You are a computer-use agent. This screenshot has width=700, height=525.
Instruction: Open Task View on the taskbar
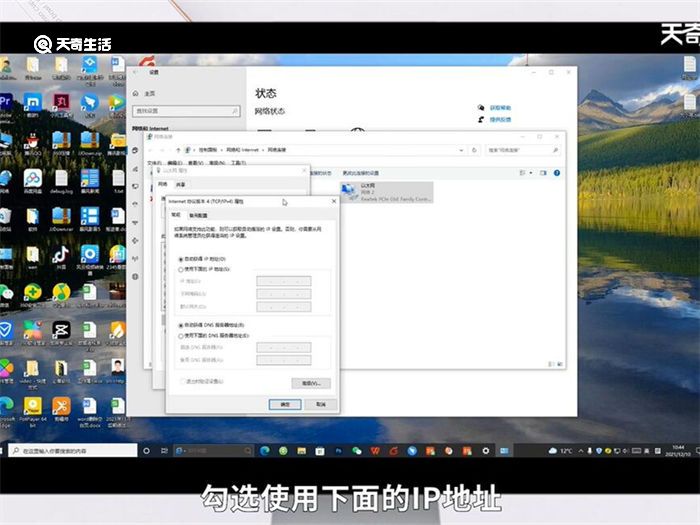tap(164, 451)
